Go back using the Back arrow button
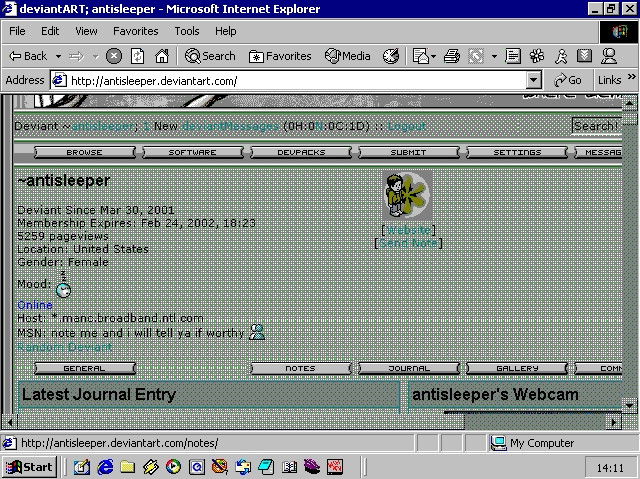640x479 pixels. (x=28, y=56)
